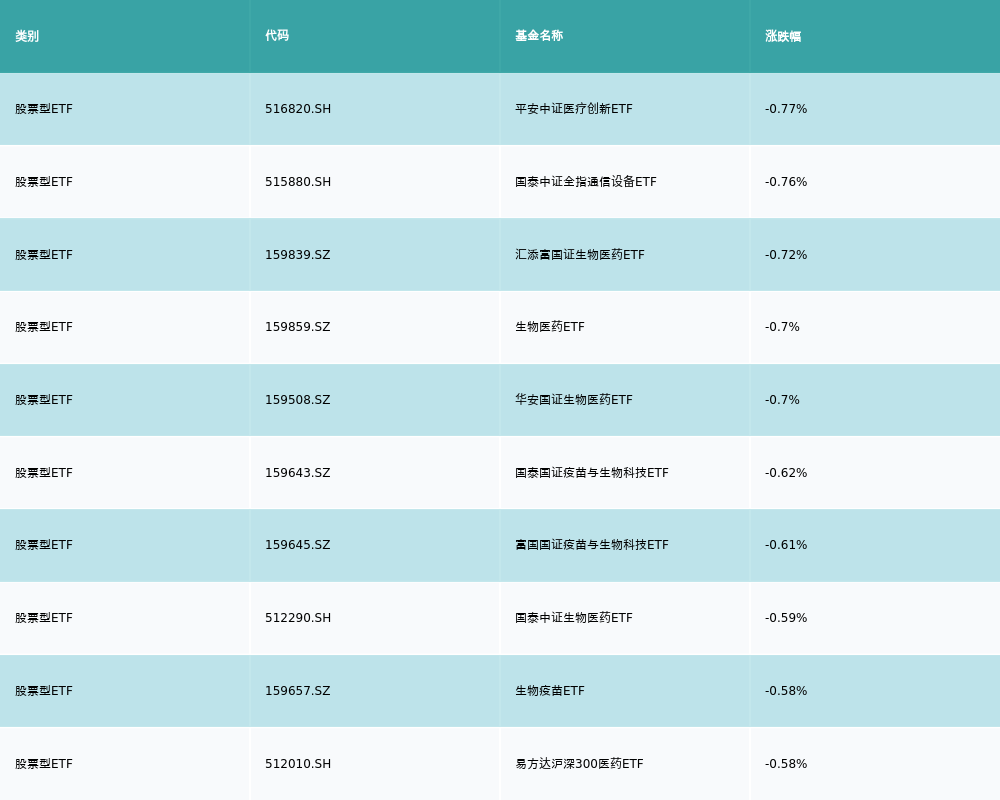The height and width of the screenshot is (800, 1000).
Task: Click code 159859.SZ cell
Action: click(297, 327)
